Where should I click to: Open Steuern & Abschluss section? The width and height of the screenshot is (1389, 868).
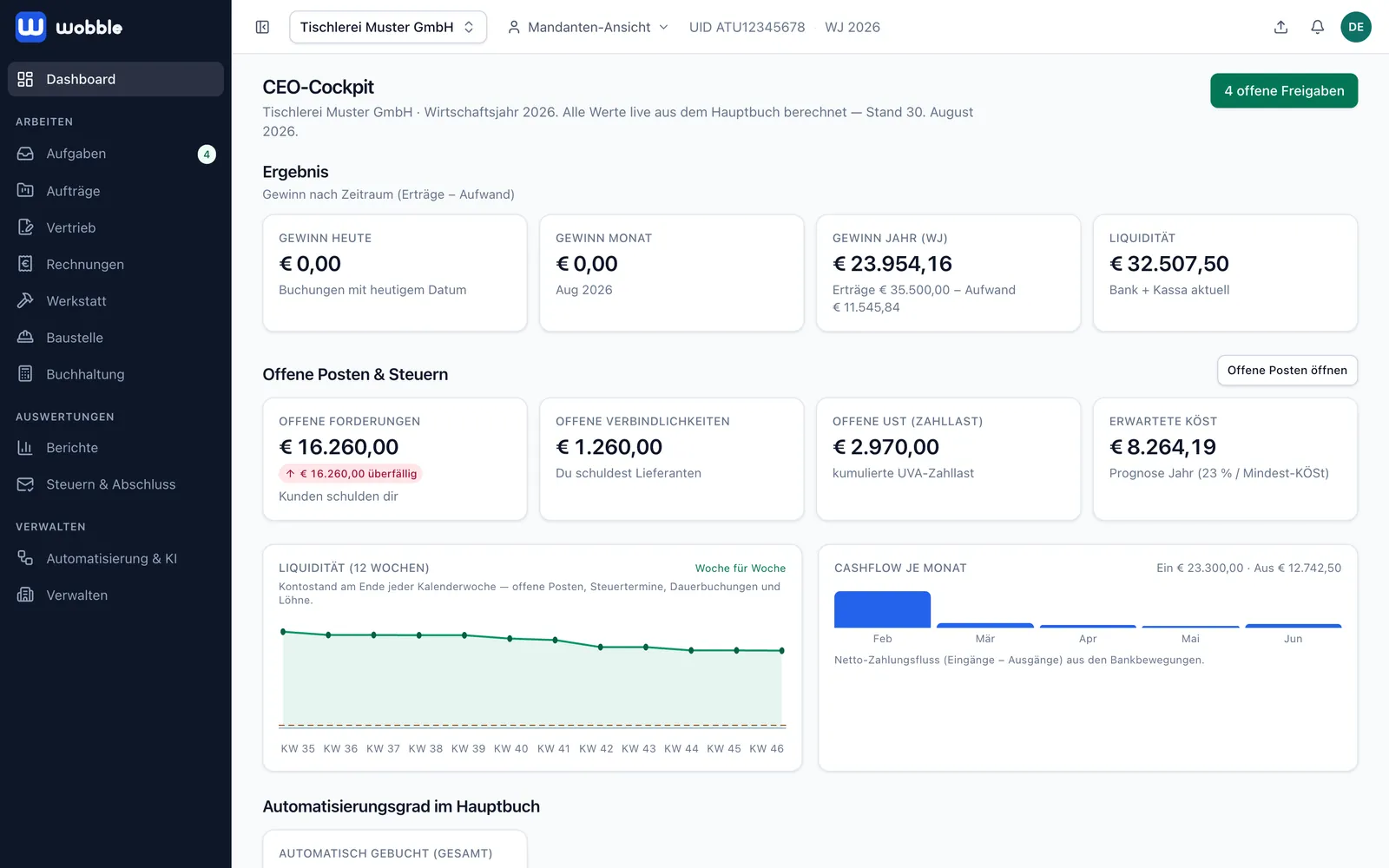click(115, 484)
